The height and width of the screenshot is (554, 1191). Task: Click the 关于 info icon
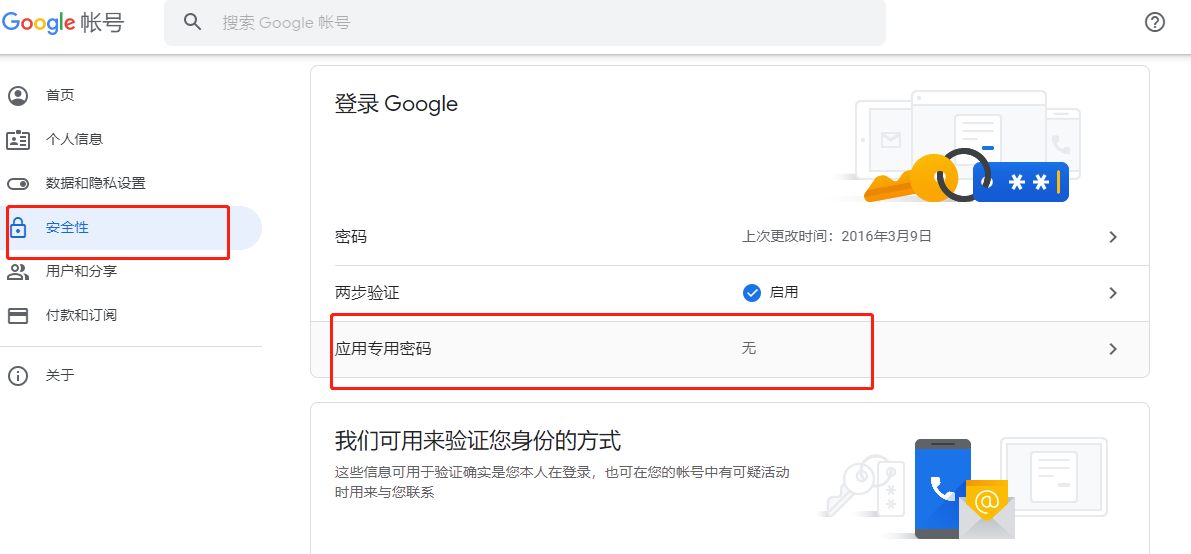(x=17, y=375)
